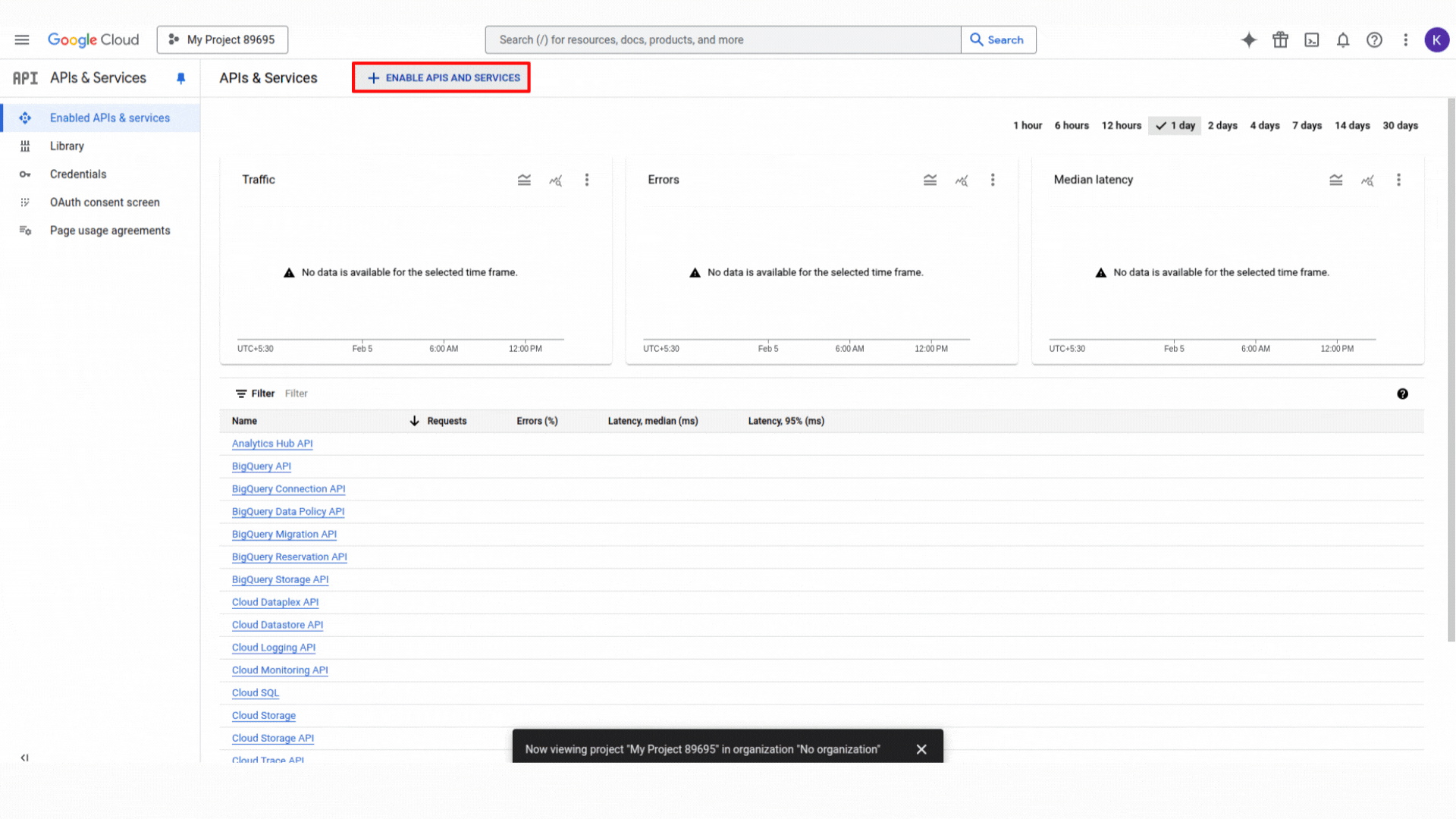Open Errors chart more options menu
Viewport: 1456px width, 819px height.
(993, 180)
